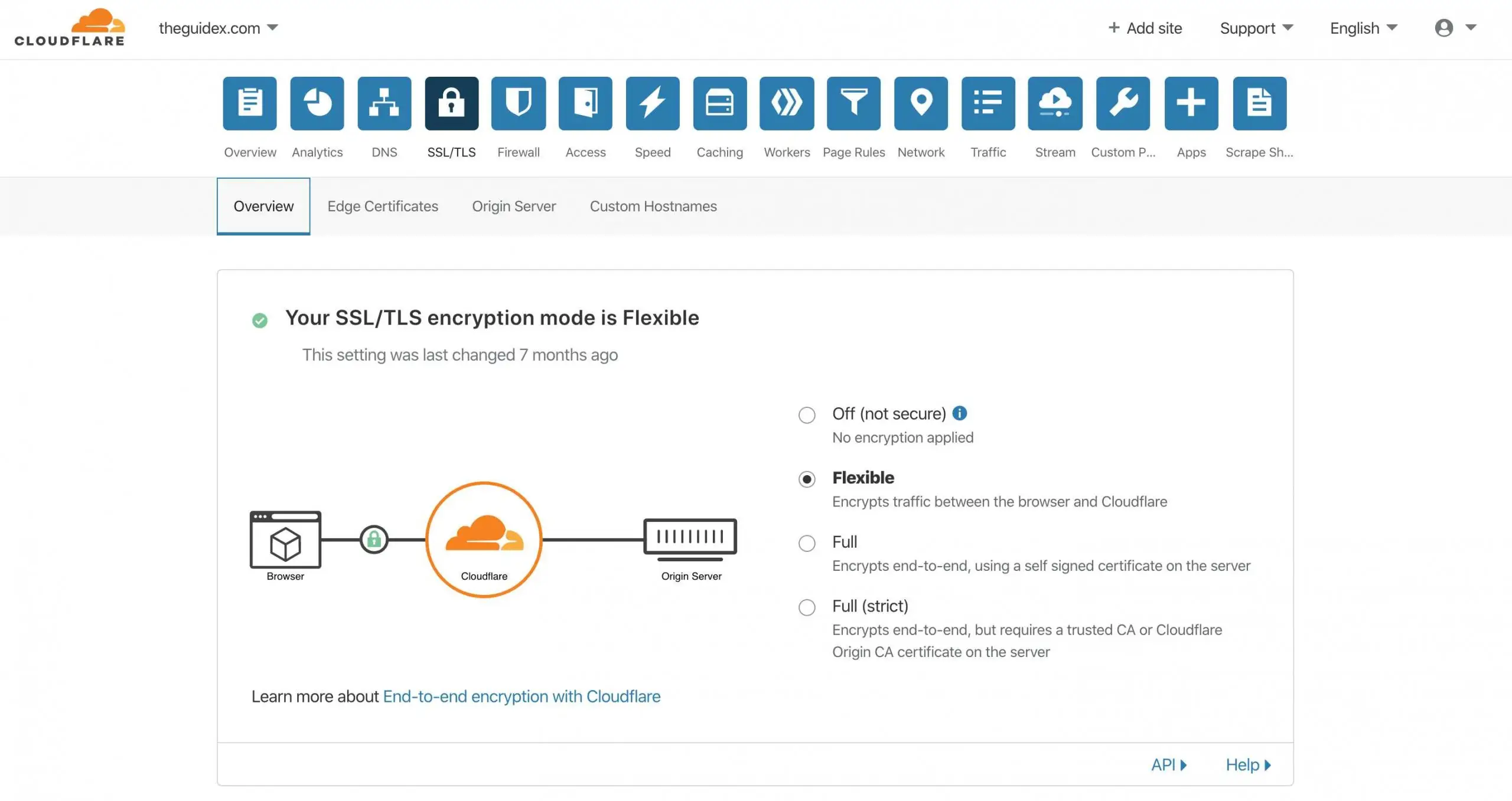Switch to the Origin Server tab
This screenshot has height=801, width=1512.
(514, 206)
